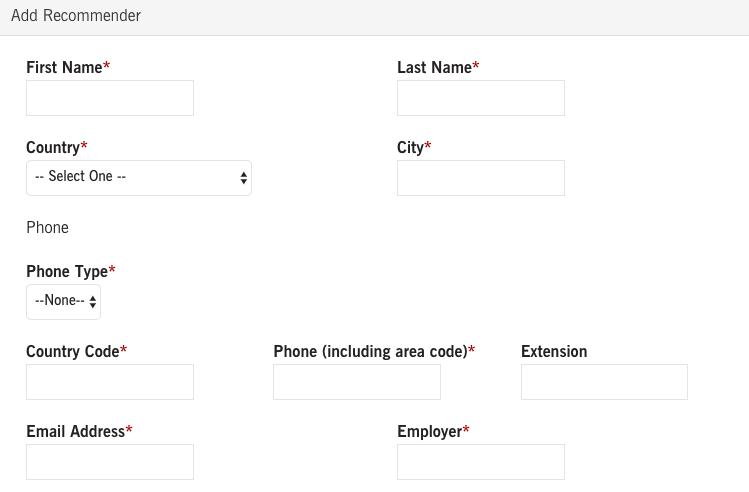Focus the City input field

pos(481,178)
